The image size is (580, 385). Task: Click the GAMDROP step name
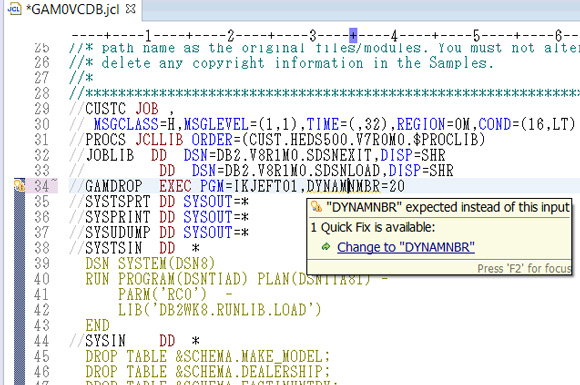click(x=114, y=186)
